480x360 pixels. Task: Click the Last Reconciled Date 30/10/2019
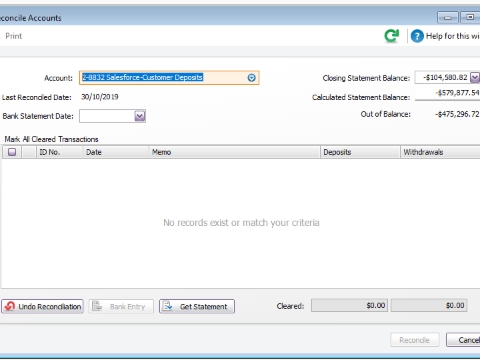click(100, 97)
